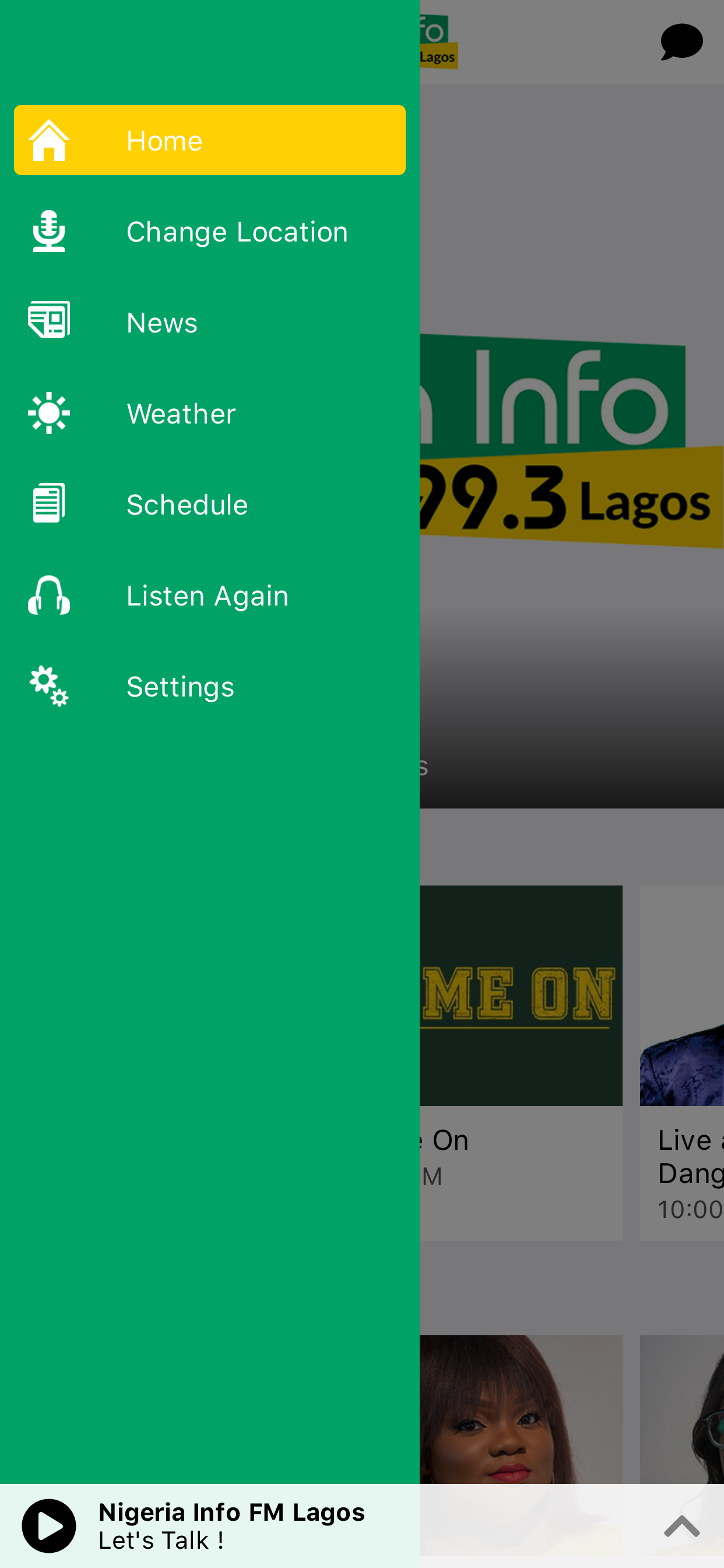Tap the header Nigeria Info Lagos logo
Image resolution: width=724 pixels, height=1568 pixels.
pos(438,42)
